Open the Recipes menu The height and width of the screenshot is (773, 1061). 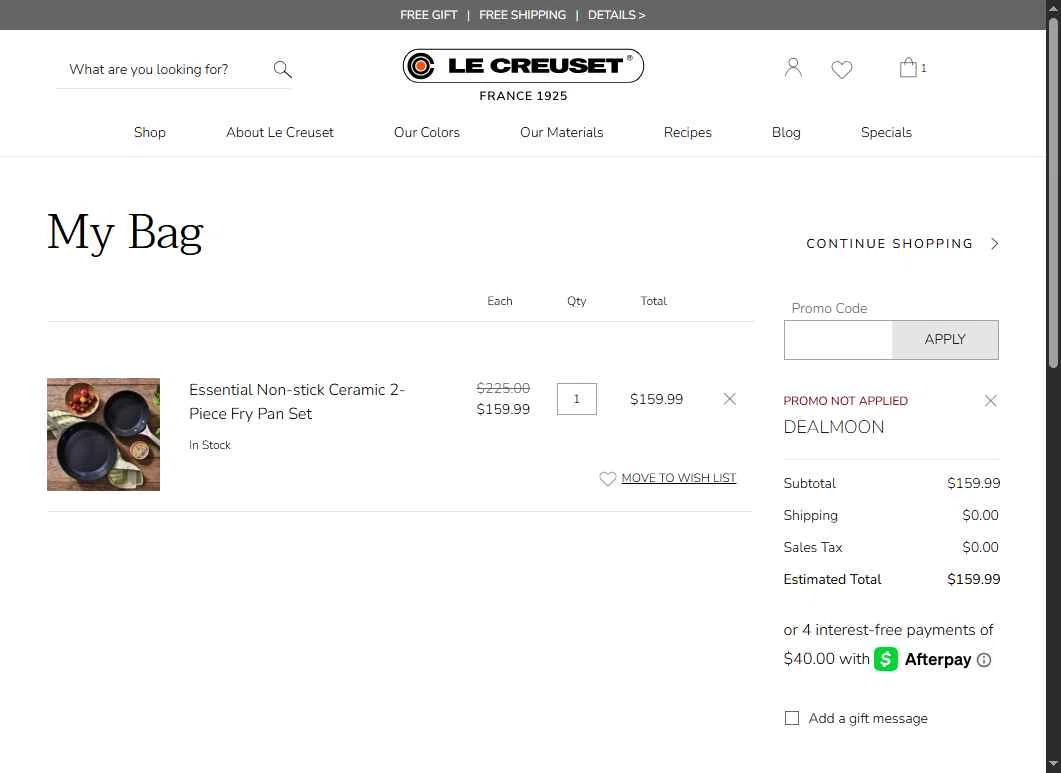click(687, 133)
